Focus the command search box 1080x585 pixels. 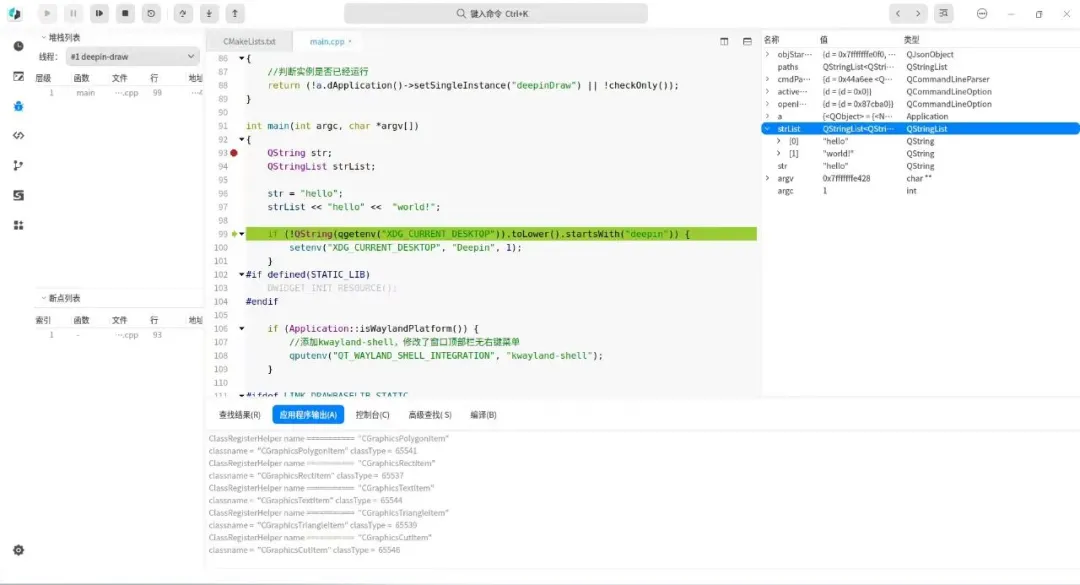495,13
